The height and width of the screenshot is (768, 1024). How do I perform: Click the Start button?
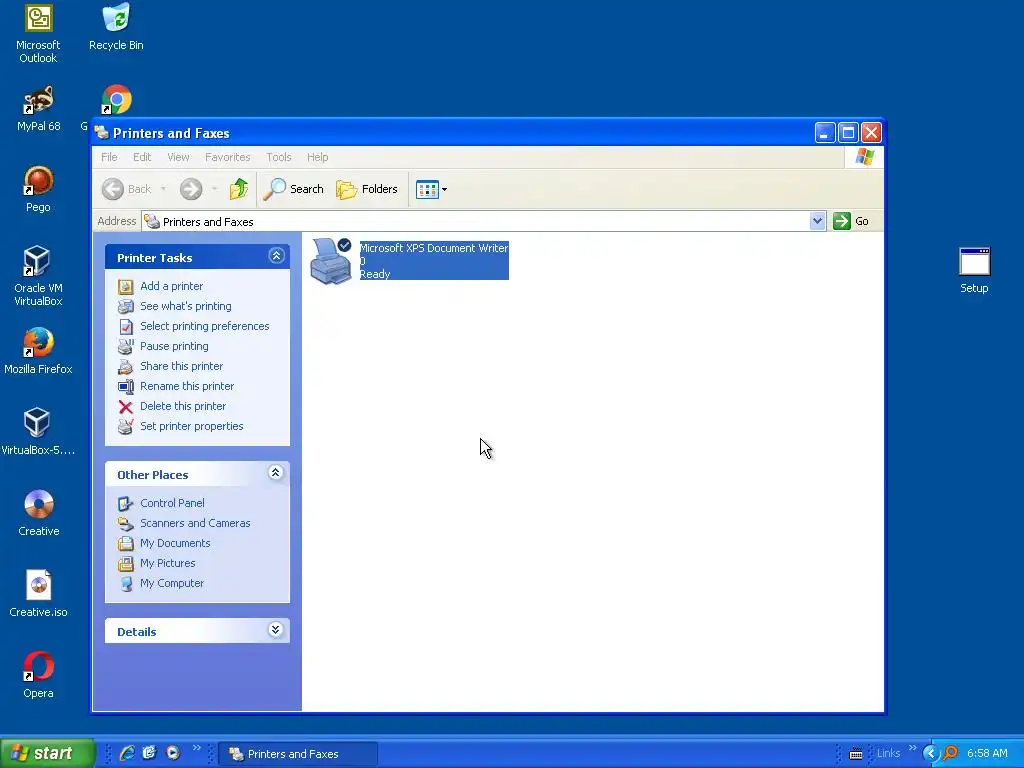click(47, 753)
